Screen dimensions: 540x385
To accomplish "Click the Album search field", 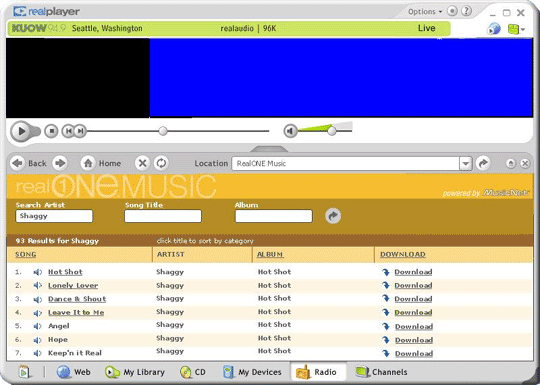I will click(274, 216).
